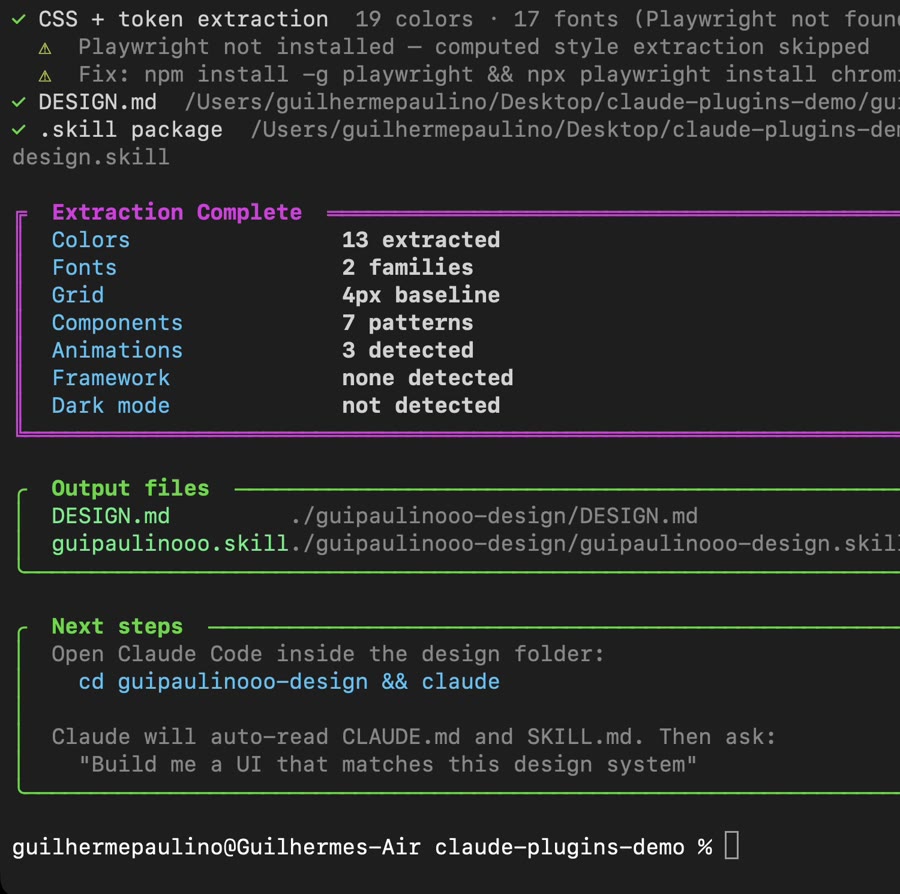The width and height of the screenshot is (900, 894).
Task: Click the 'cd guipaulinooo-design && claude' command
Action: coord(289,682)
